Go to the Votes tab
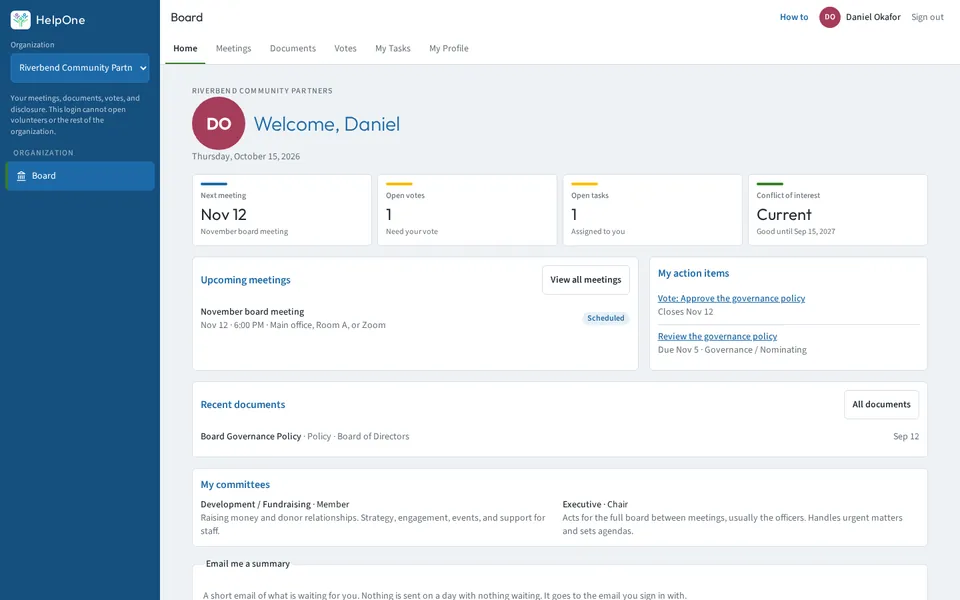The image size is (960, 600). [x=345, y=48]
